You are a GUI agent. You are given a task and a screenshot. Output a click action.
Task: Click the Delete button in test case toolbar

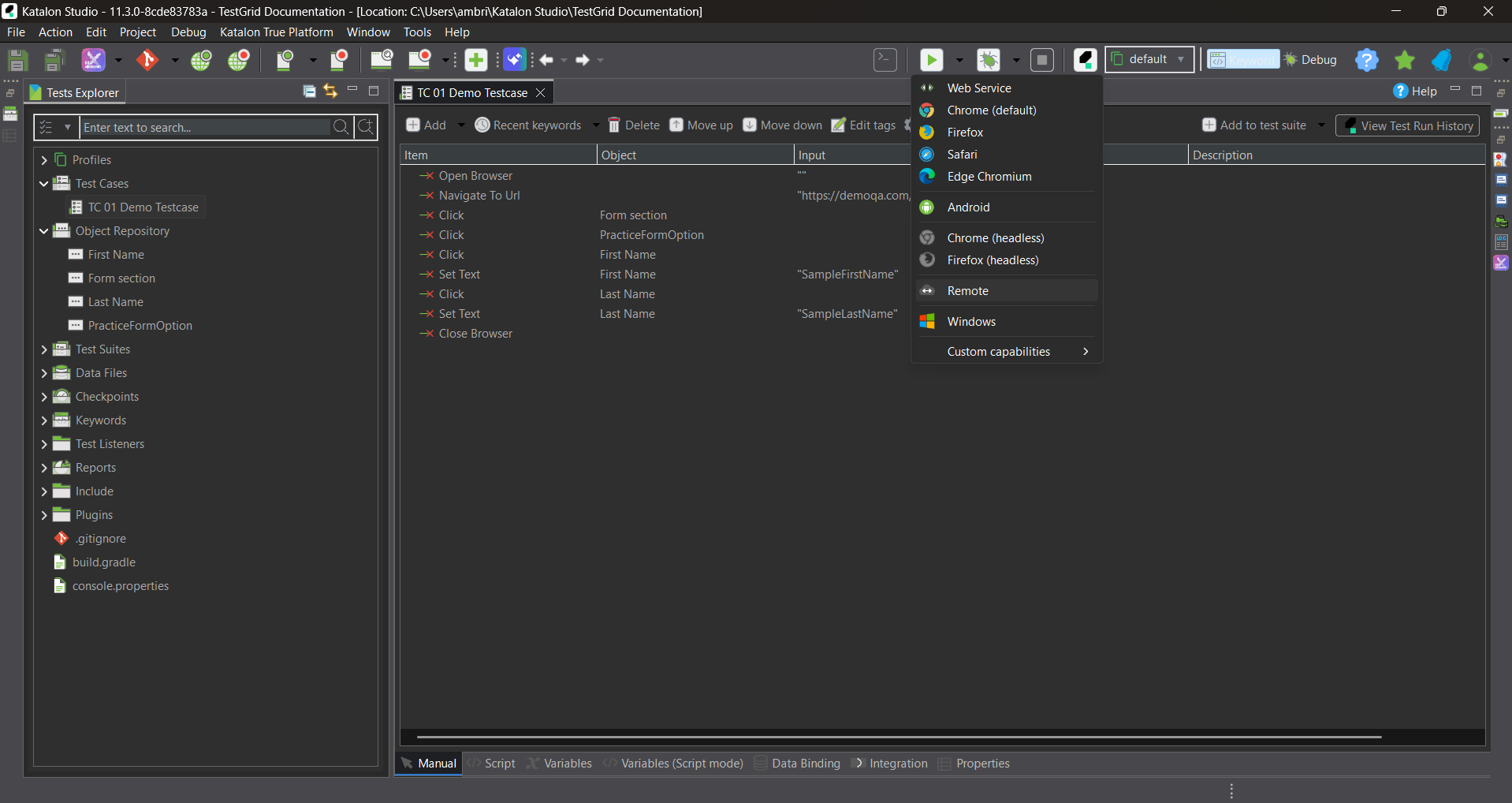(x=634, y=125)
